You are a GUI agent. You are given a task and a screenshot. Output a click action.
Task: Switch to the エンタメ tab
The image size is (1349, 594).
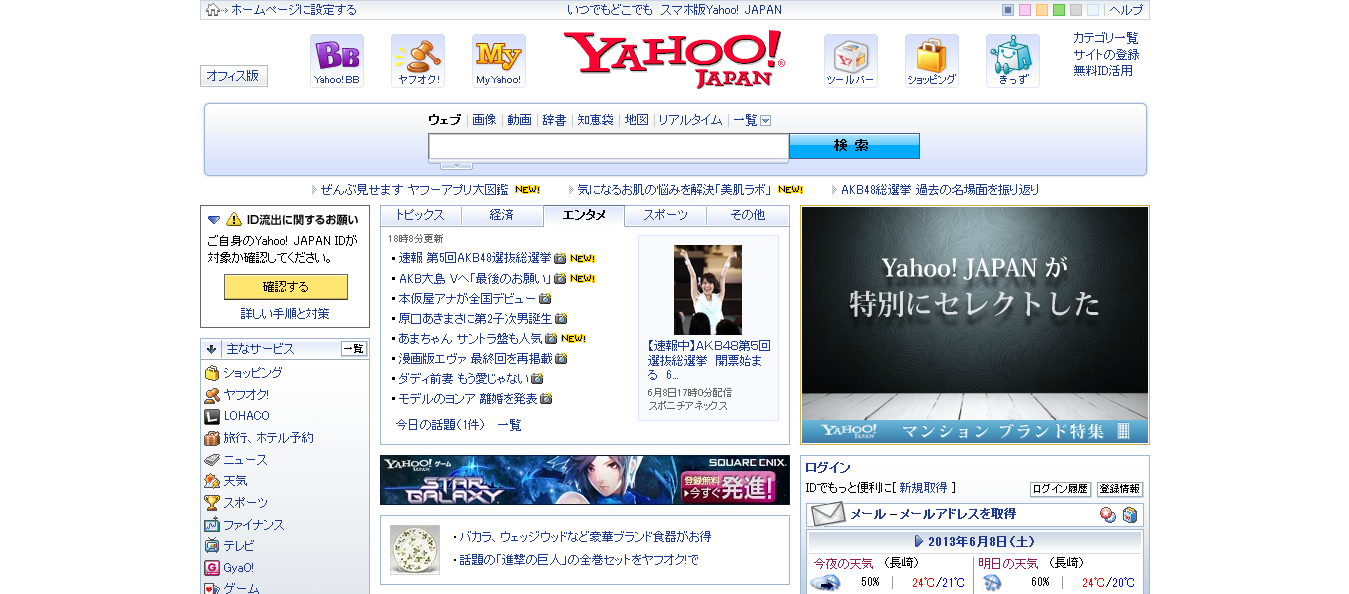584,216
